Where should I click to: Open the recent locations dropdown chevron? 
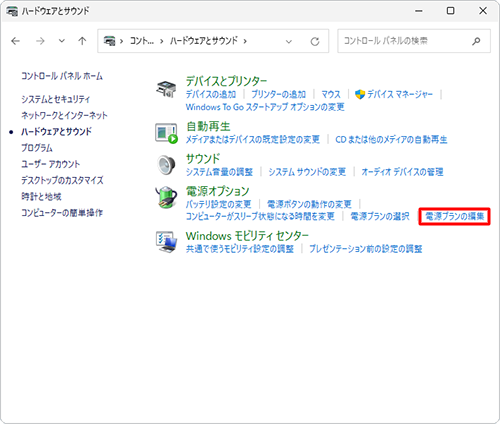pyautogui.click(x=62, y=41)
